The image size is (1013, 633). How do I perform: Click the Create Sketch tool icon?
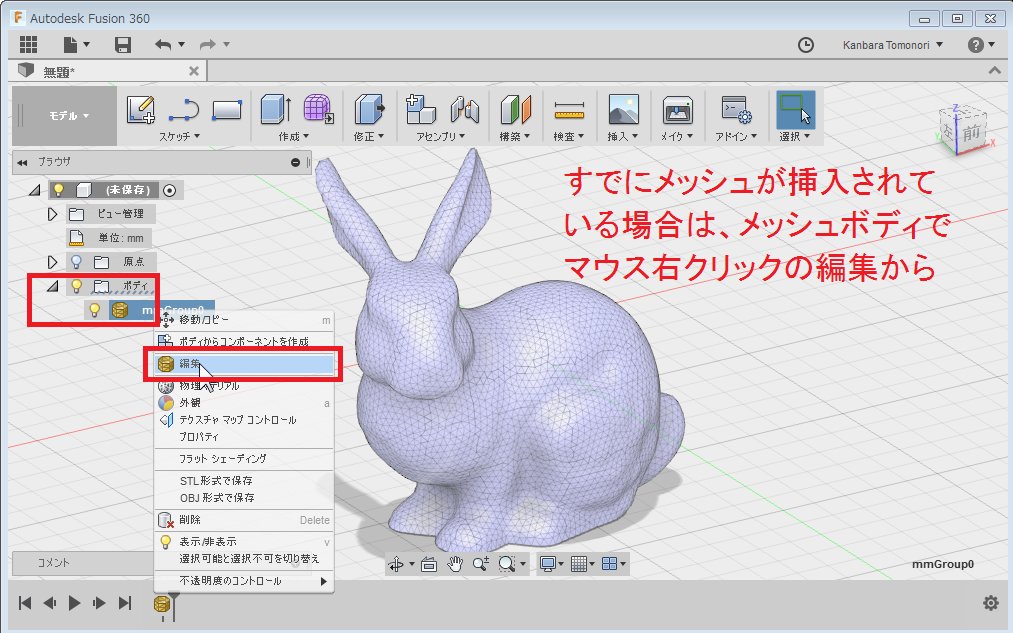[x=141, y=110]
